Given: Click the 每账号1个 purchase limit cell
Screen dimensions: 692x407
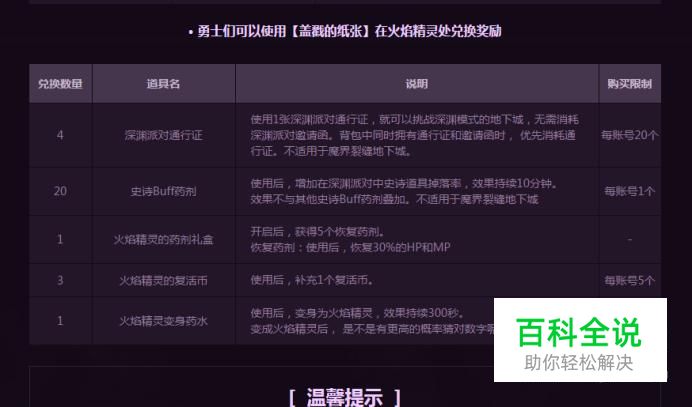Looking at the screenshot, I should [629, 192].
